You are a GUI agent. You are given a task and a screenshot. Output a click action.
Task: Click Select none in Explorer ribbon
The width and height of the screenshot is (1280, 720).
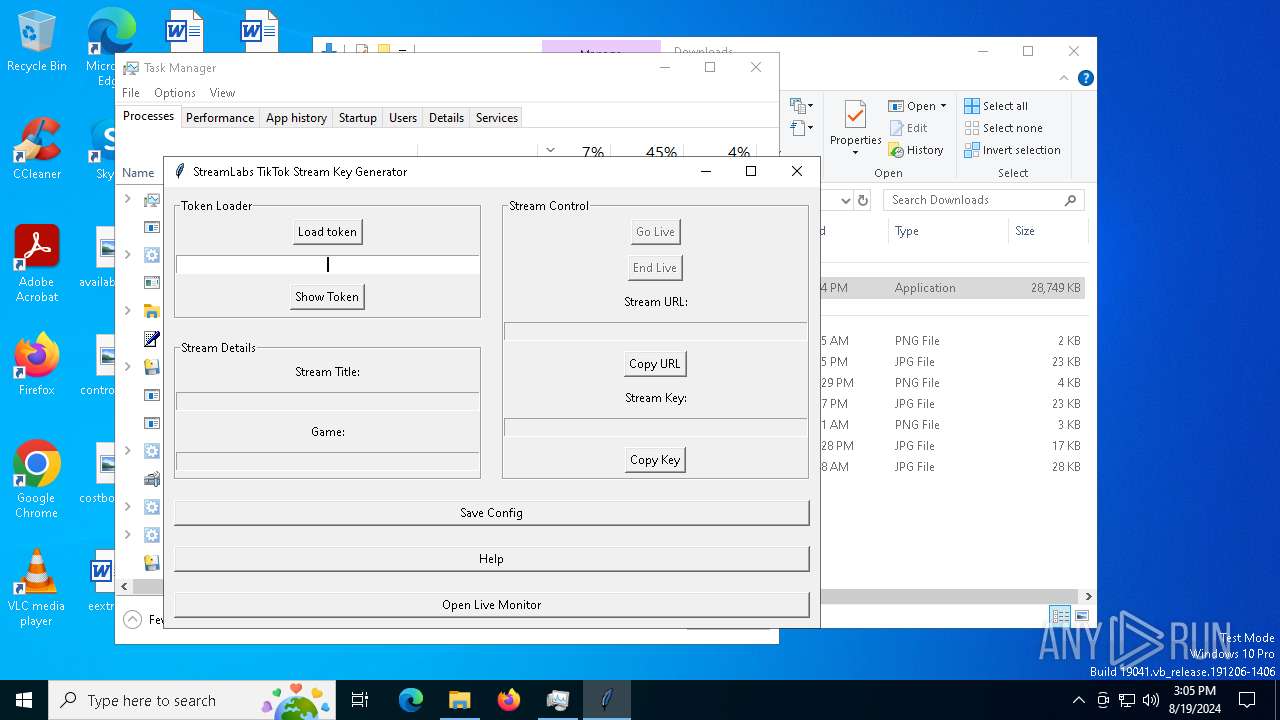click(x=1004, y=128)
